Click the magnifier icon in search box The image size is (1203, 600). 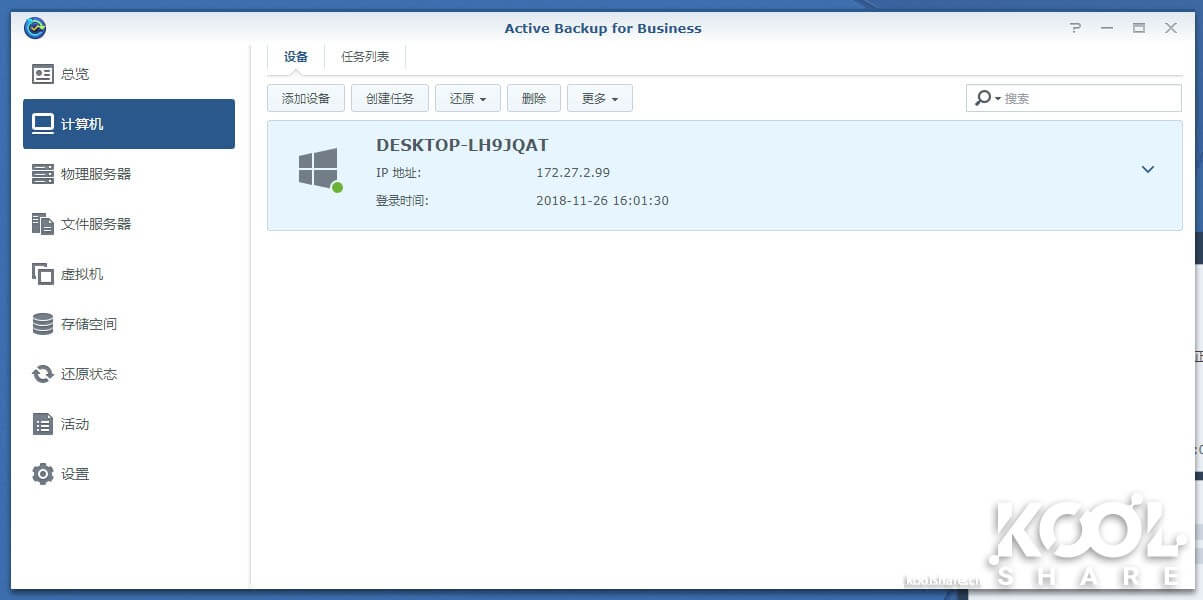pyautogui.click(x=983, y=98)
